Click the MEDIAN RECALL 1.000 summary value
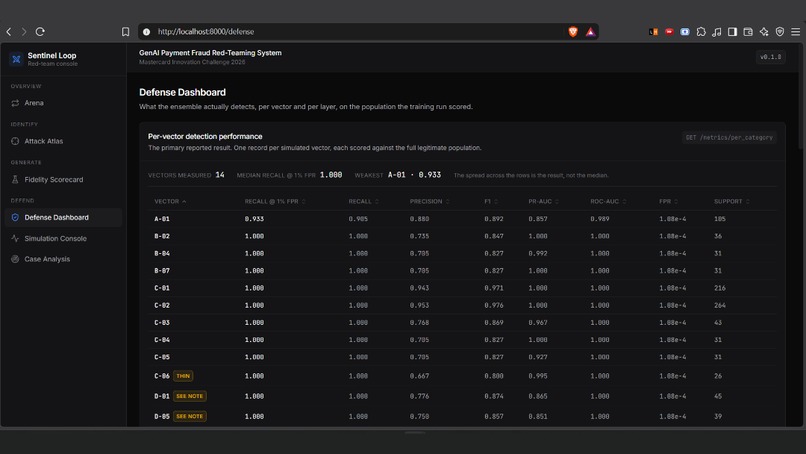The height and width of the screenshot is (454, 806). 331,175
